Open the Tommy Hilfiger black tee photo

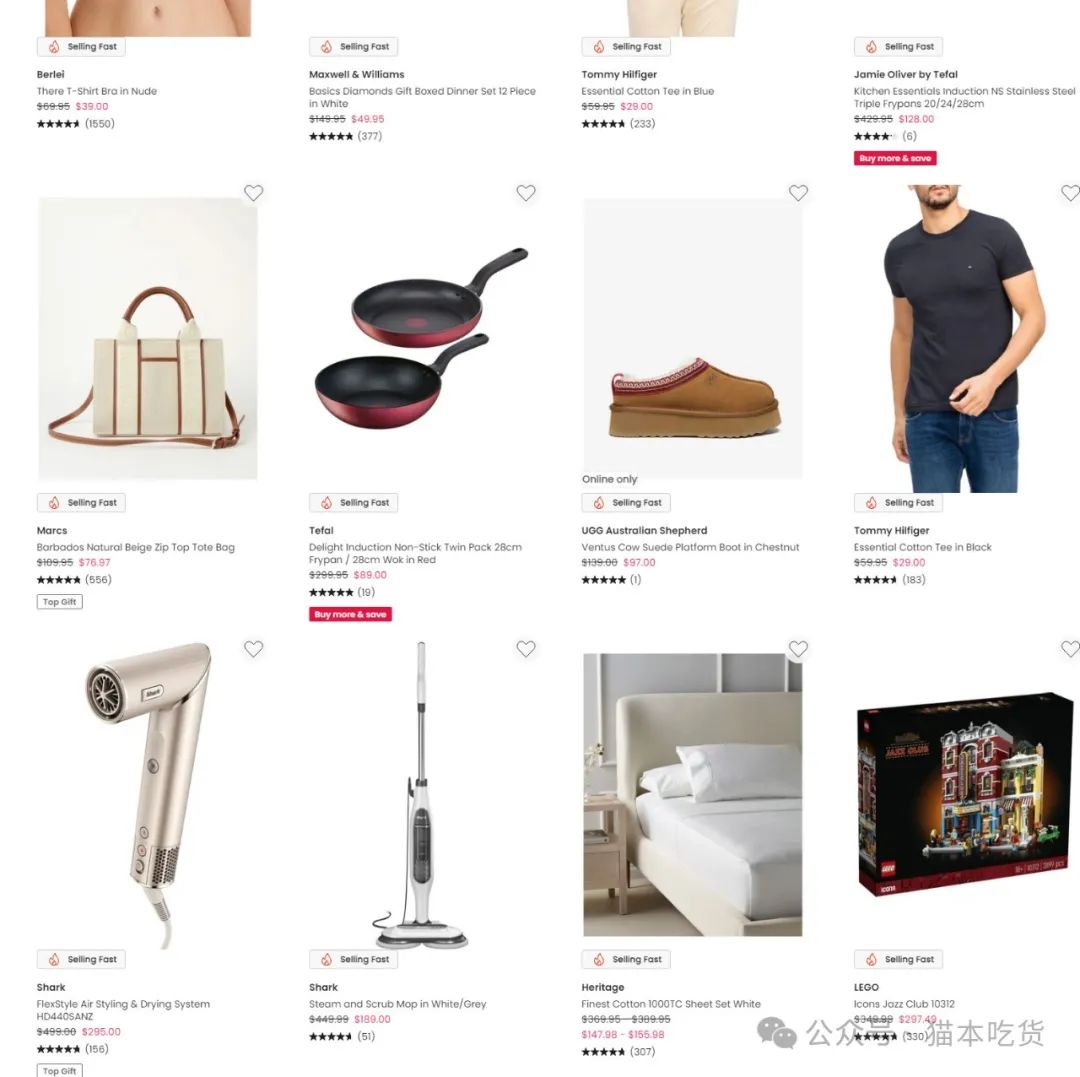[964, 338]
